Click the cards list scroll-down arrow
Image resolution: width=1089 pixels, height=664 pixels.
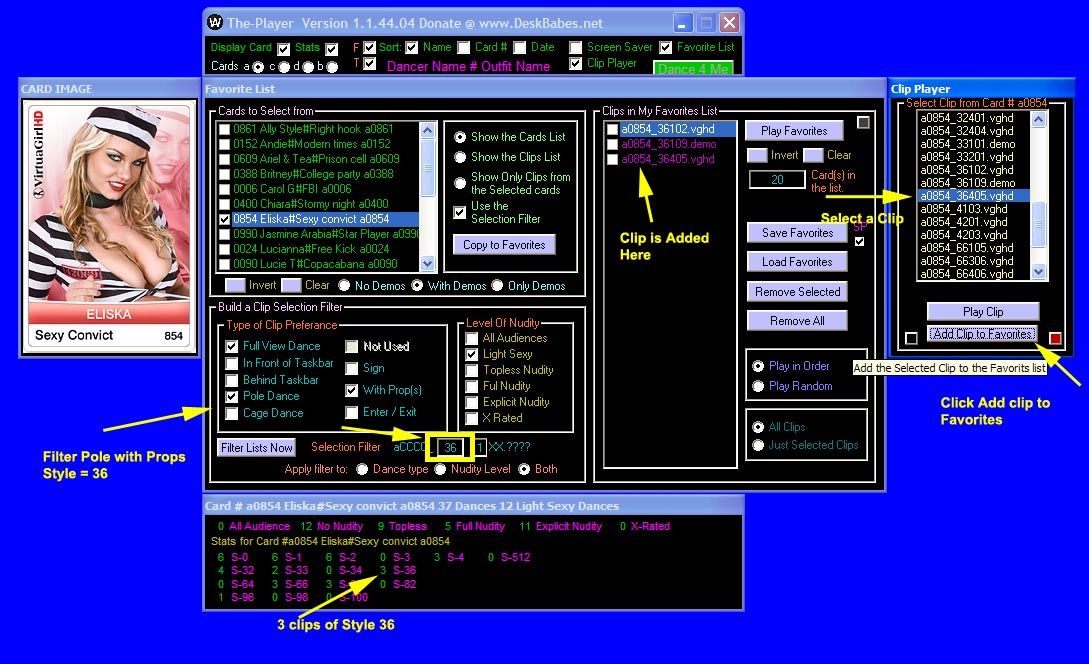point(427,264)
